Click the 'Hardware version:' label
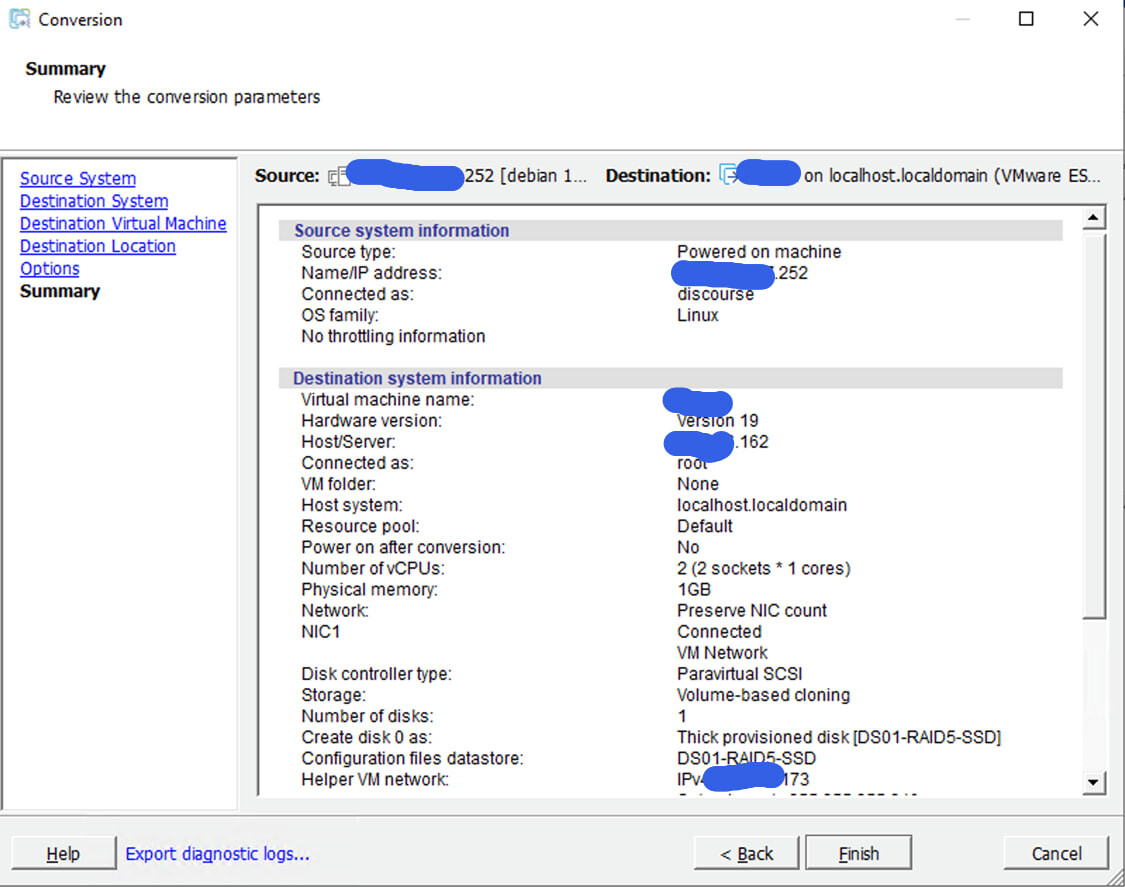The image size is (1125, 887). tap(372, 421)
